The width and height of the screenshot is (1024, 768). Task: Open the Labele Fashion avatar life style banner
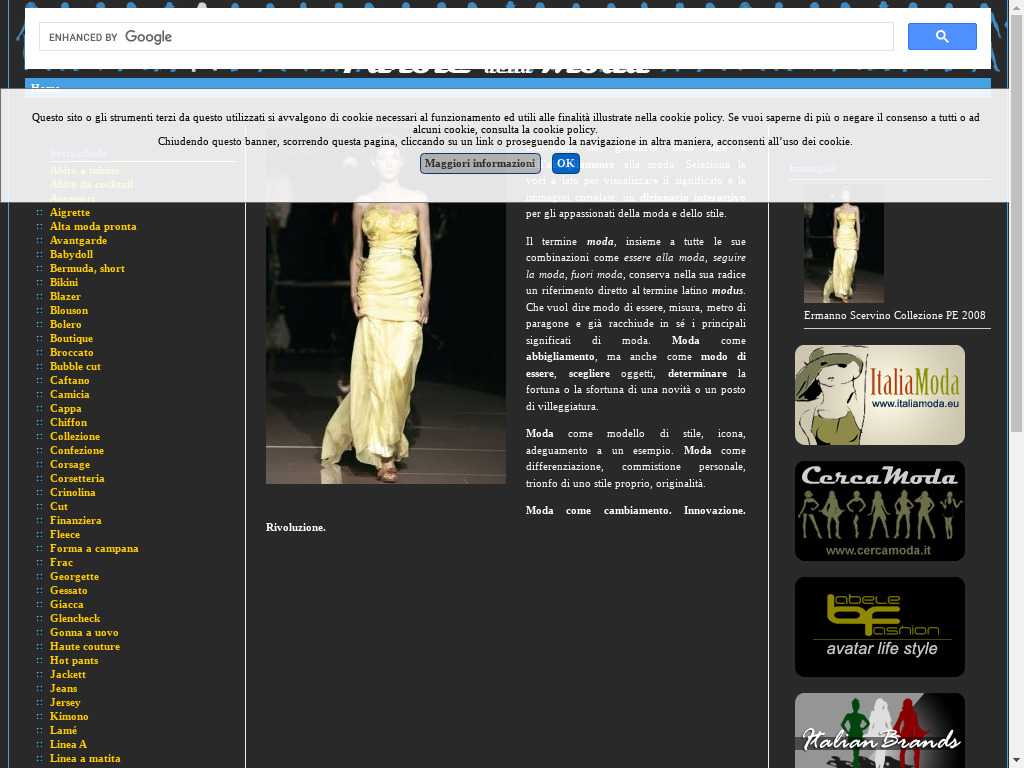tap(880, 627)
